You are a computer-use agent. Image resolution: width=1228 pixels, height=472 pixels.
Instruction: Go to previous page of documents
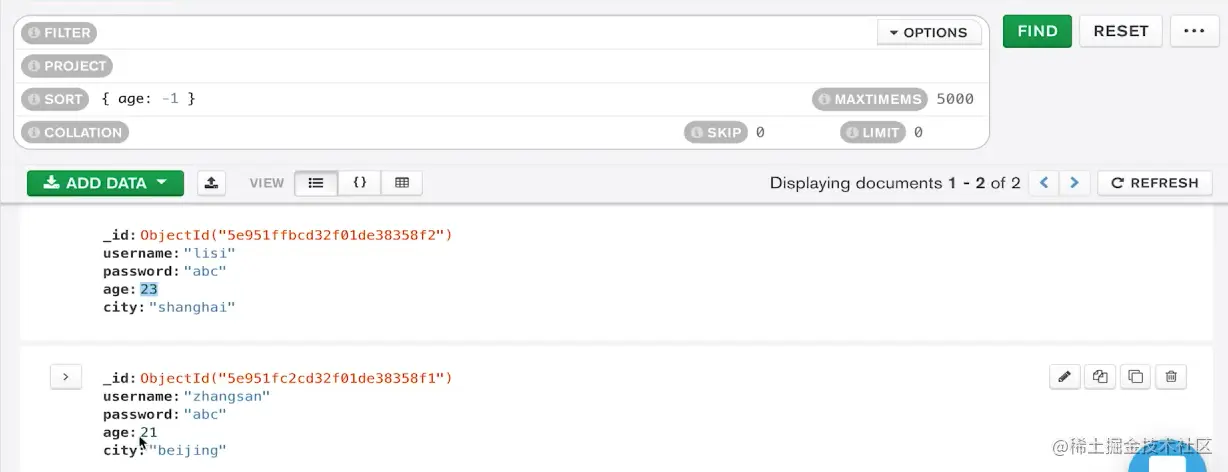(1044, 183)
